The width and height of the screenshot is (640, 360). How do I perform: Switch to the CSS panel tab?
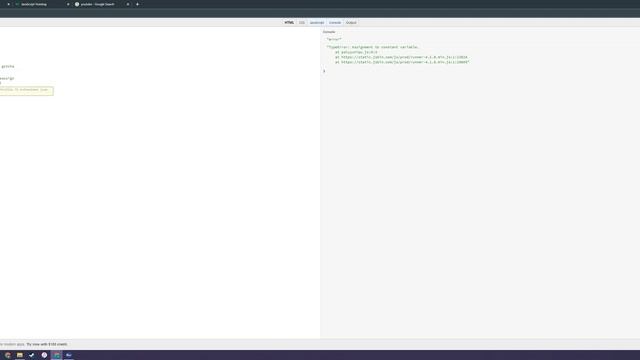(302, 22)
